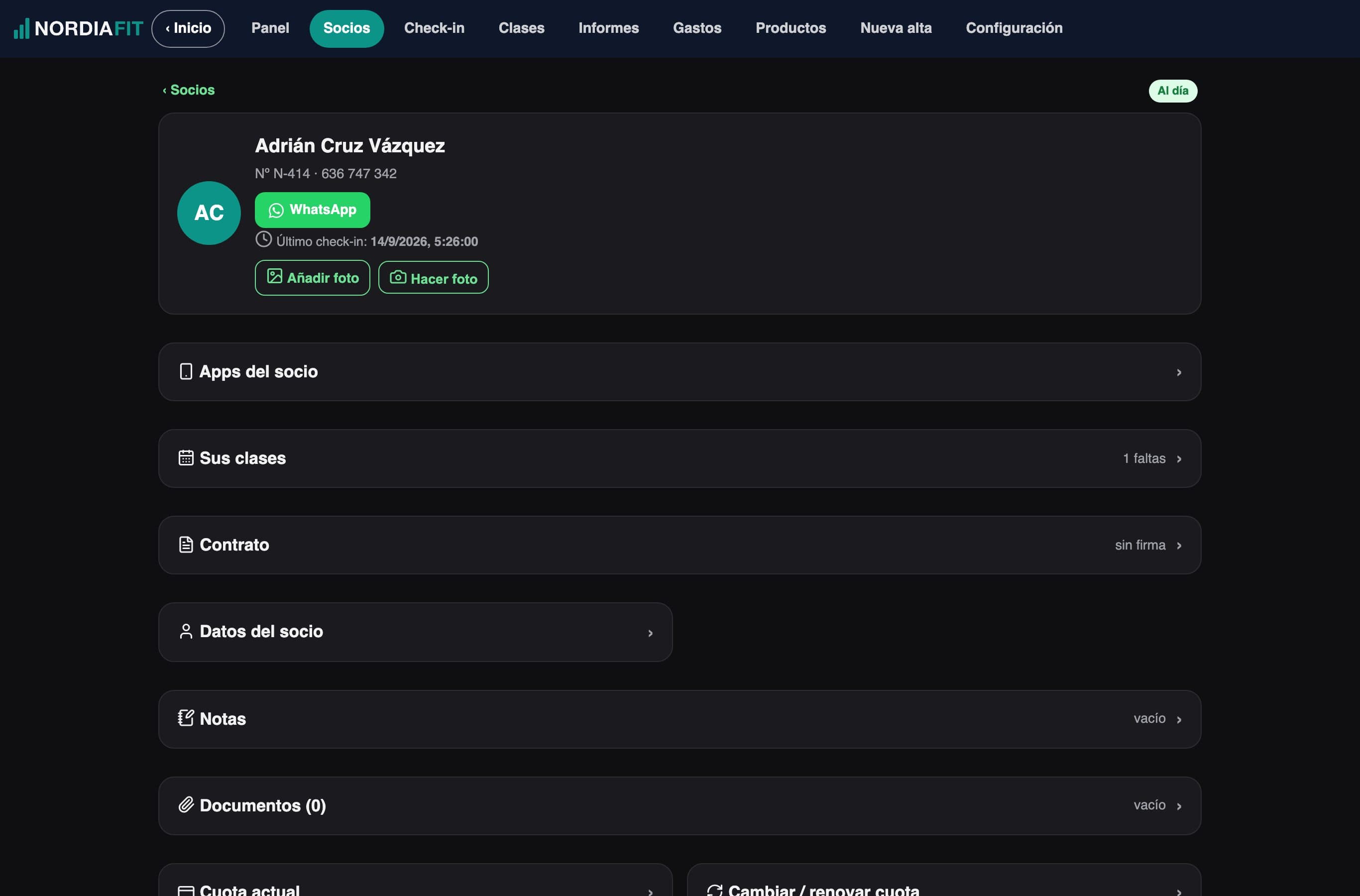The height and width of the screenshot is (896, 1360).
Task: Click the clock icon beside Último check-in
Action: 263,239
